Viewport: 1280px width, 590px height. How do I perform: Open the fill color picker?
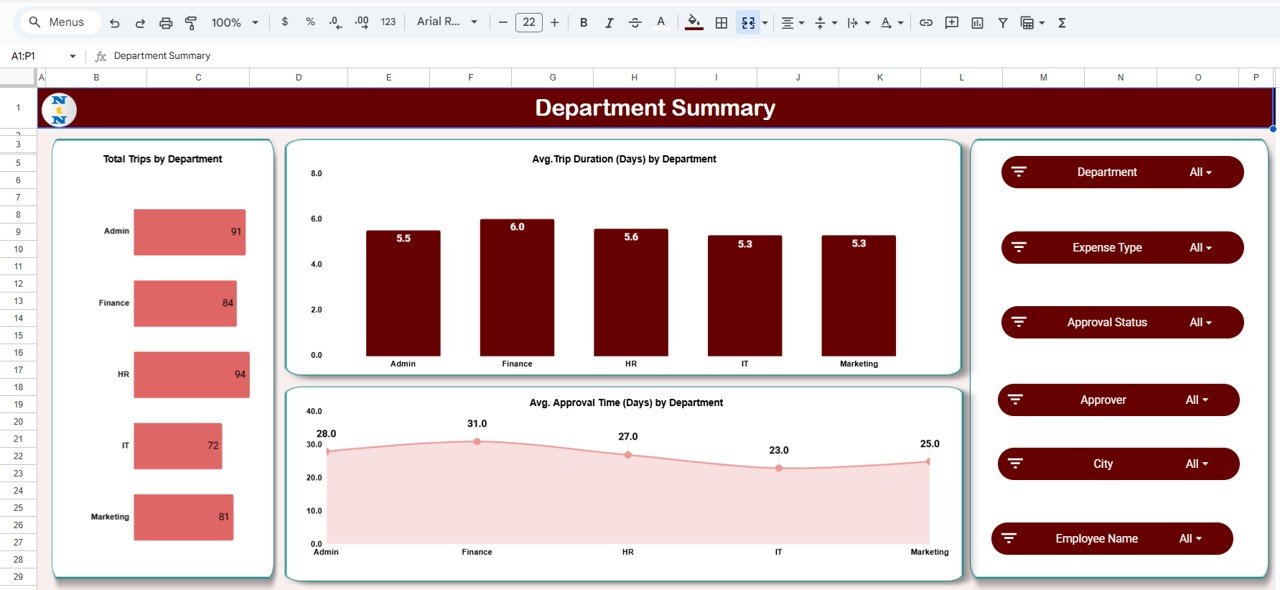pos(693,22)
